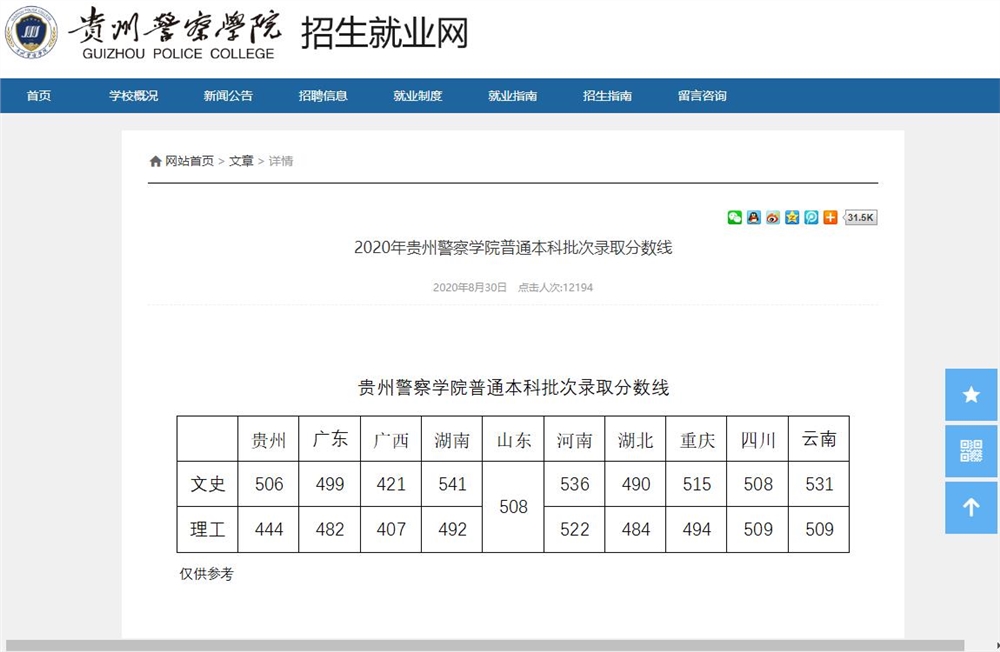Click the 仅供参考 note below table
The width and height of the screenshot is (1000, 652).
207,574
